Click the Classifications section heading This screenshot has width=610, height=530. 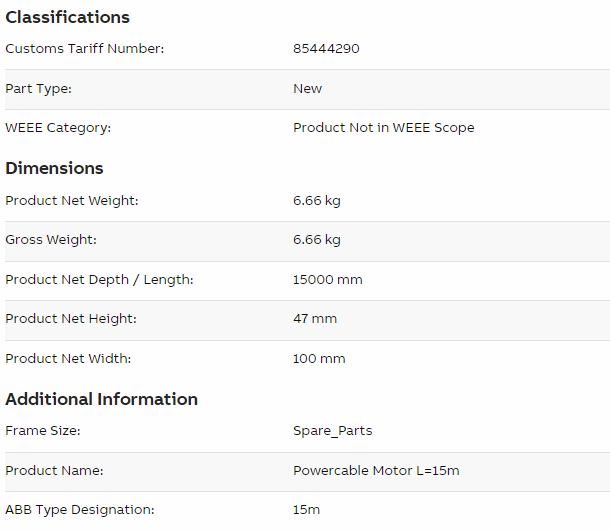[x=67, y=17]
